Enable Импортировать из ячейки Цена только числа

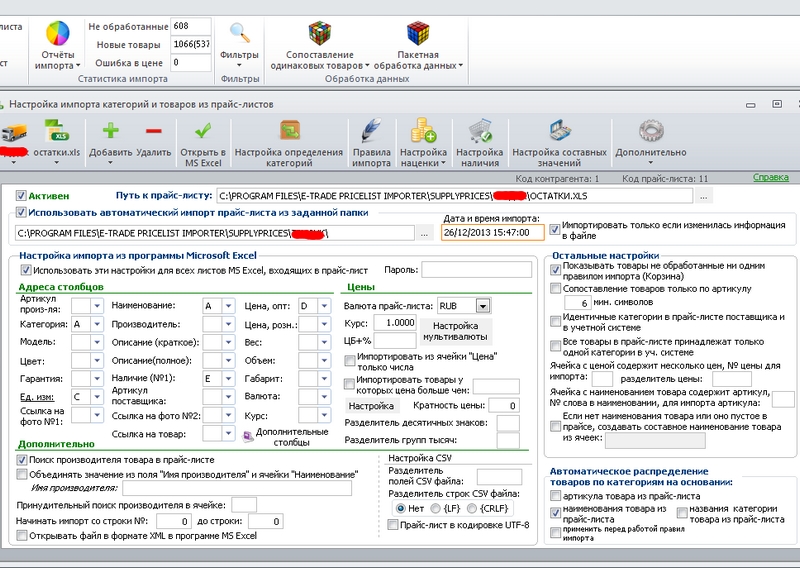tap(349, 361)
